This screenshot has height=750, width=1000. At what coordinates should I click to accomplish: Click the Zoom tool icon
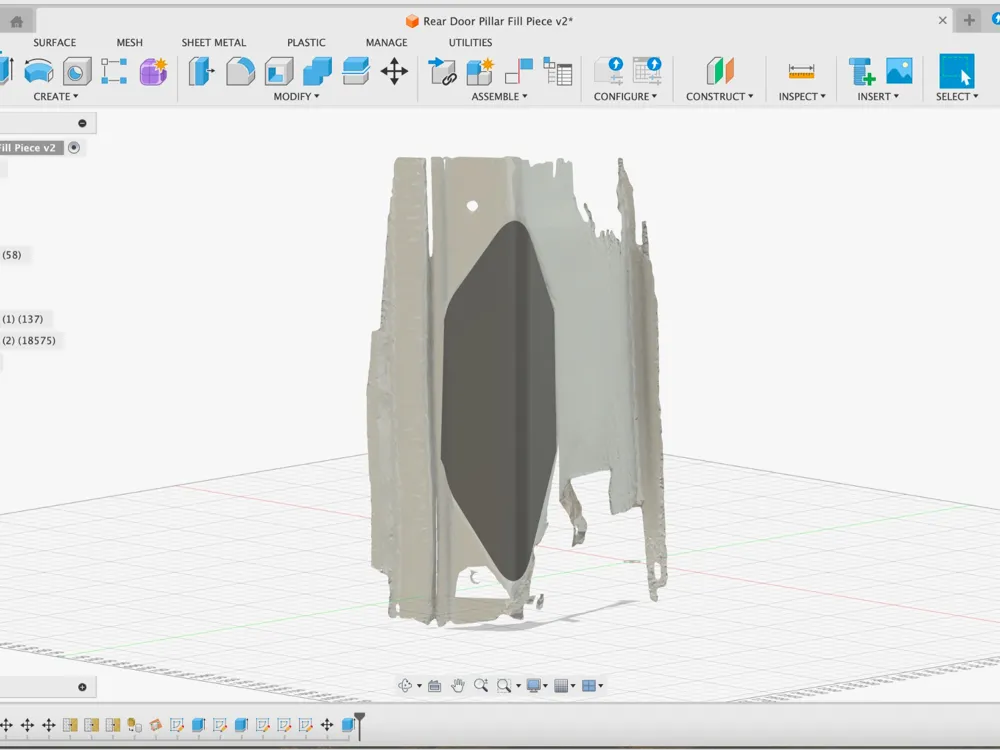click(x=481, y=686)
